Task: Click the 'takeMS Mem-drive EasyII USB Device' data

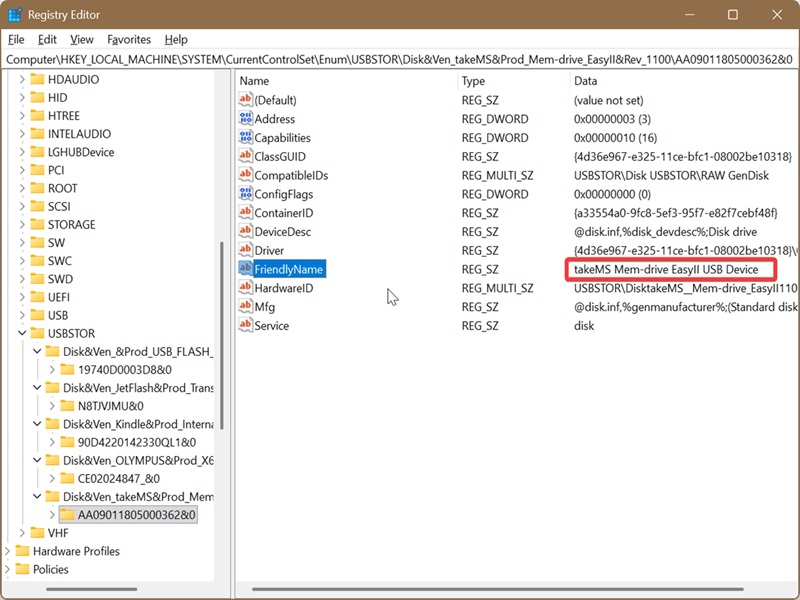Action: coord(666,269)
